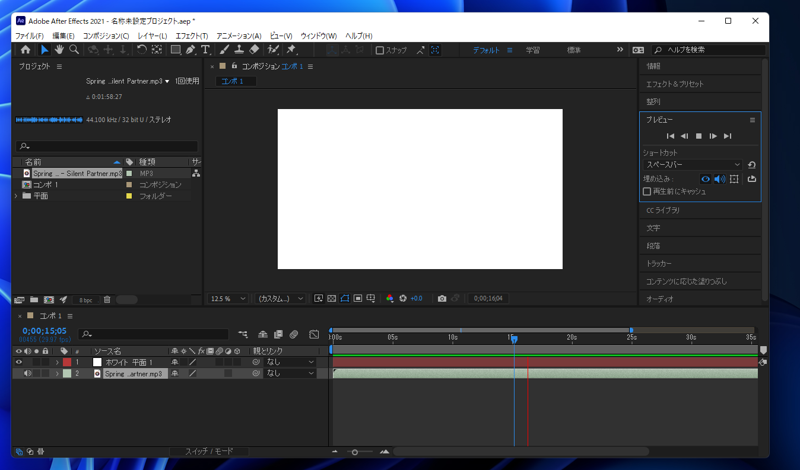This screenshot has width=800, height=470.
Task: Hide the ホワイト 平面 1 layer eye
Action: coord(18,362)
